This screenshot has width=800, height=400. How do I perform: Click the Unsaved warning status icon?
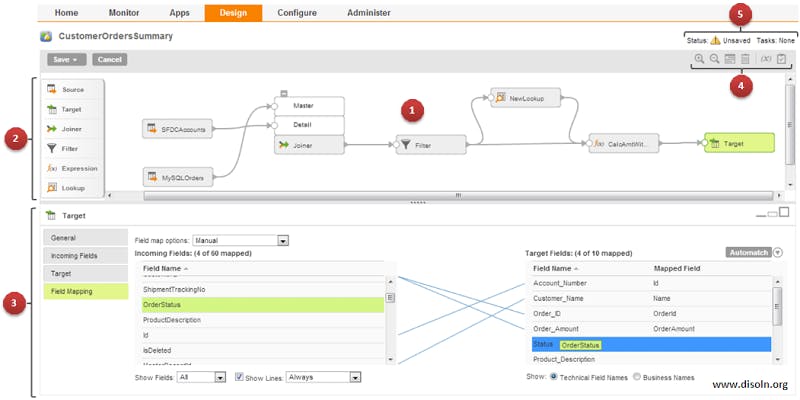[715, 40]
